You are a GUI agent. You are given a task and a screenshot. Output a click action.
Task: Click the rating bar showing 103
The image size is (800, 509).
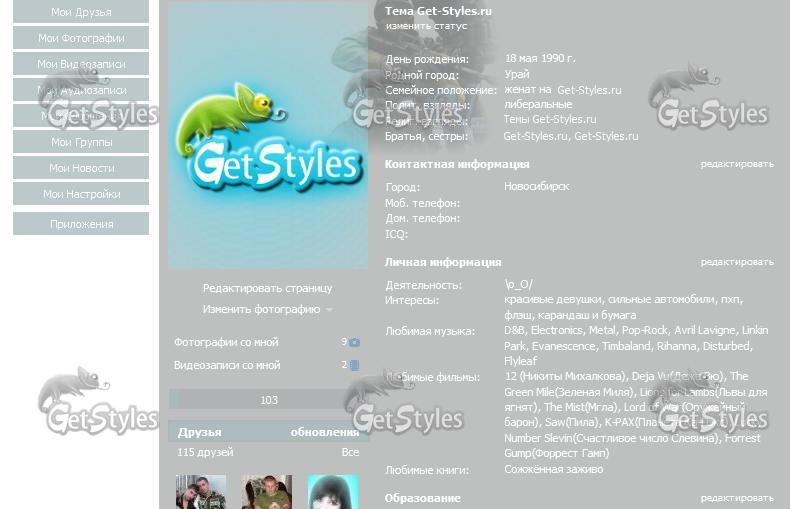click(268, 400)
